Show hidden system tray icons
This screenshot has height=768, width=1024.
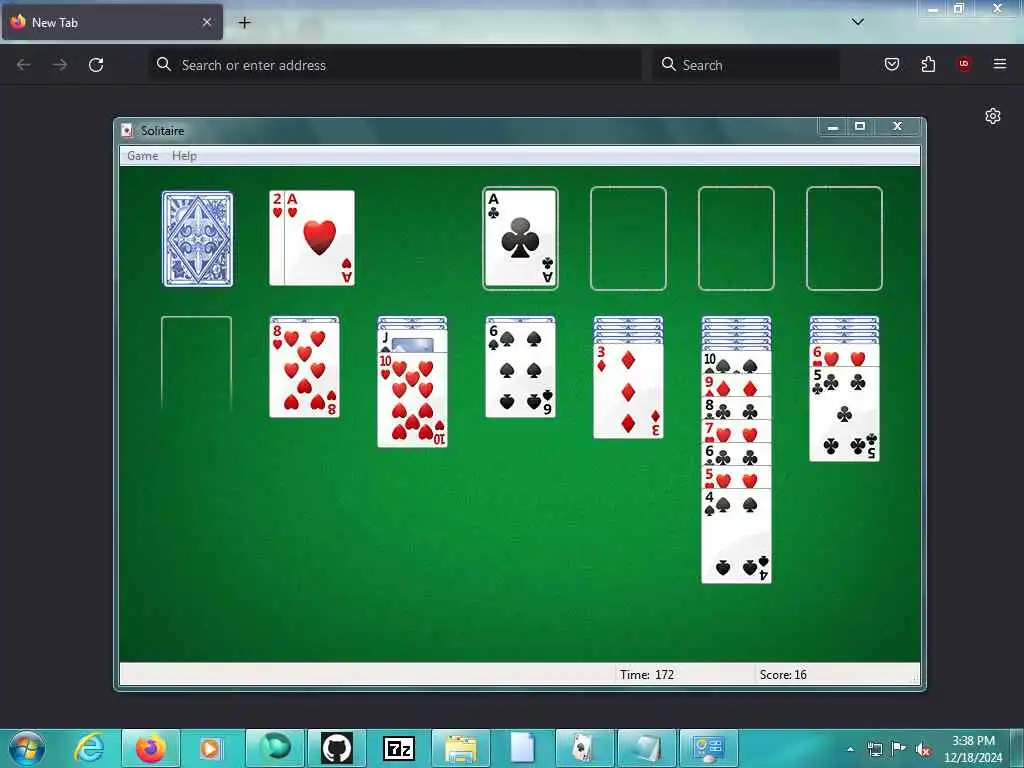(x=850, y=749)
